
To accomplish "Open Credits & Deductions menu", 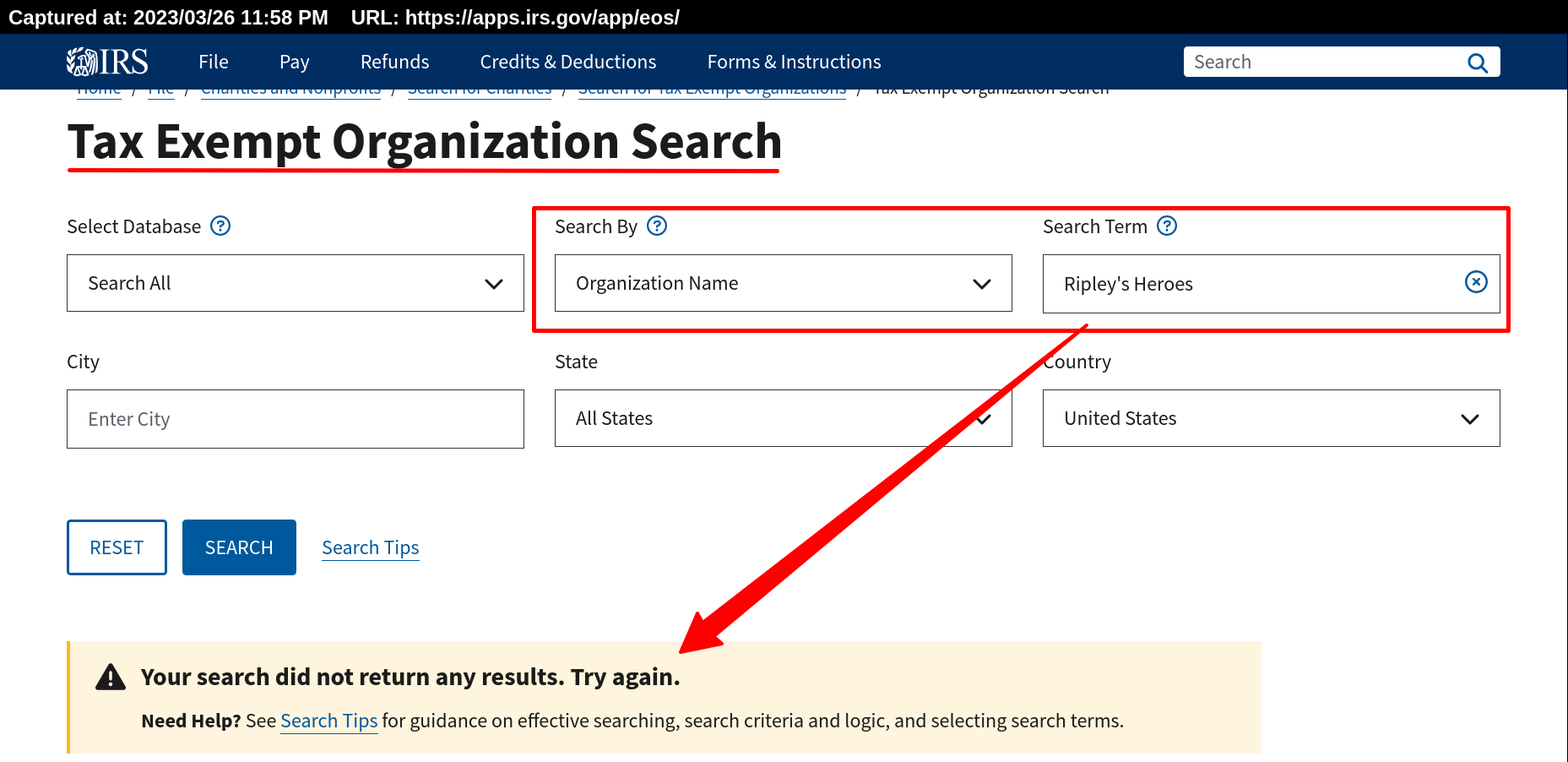I will [568, 62].
